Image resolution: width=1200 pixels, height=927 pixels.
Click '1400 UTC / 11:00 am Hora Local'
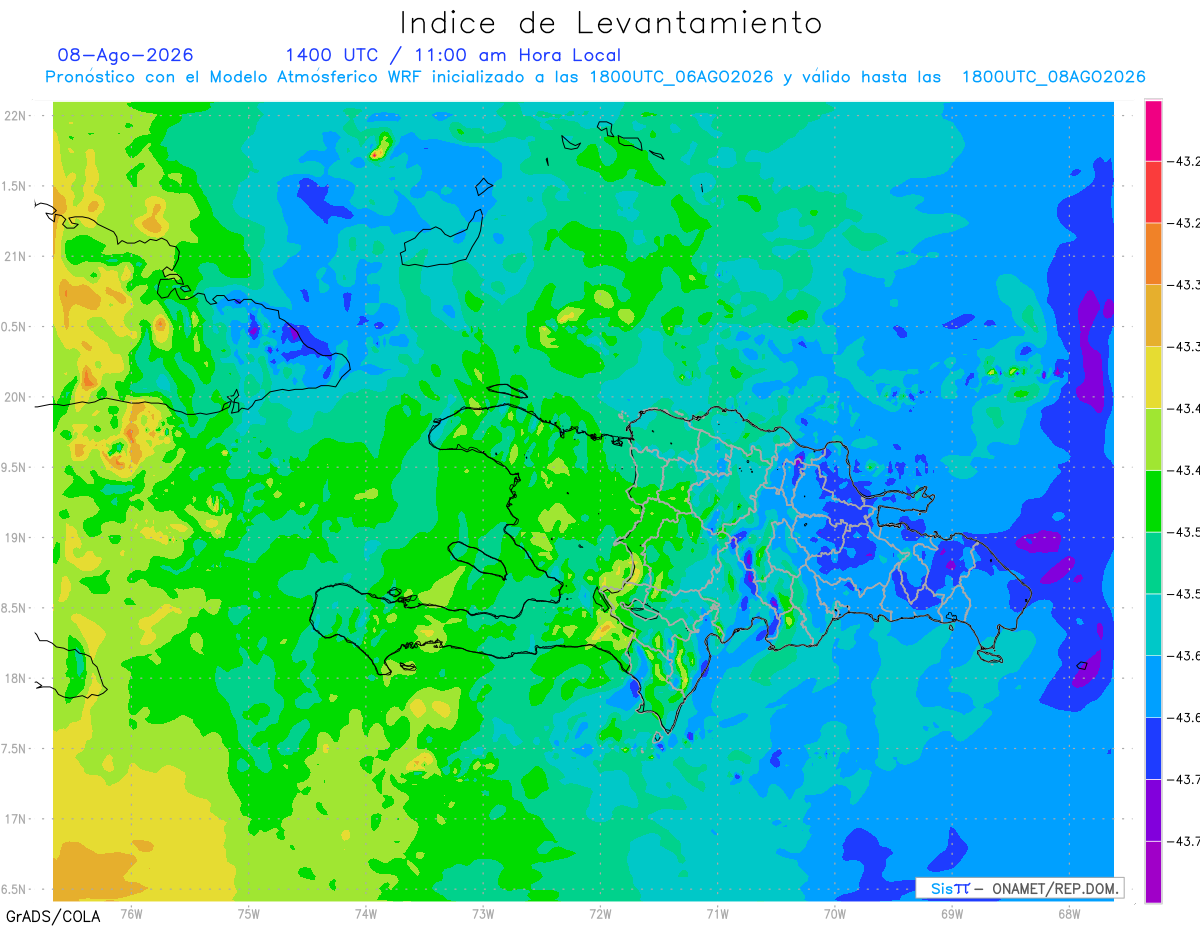point(453,55)
